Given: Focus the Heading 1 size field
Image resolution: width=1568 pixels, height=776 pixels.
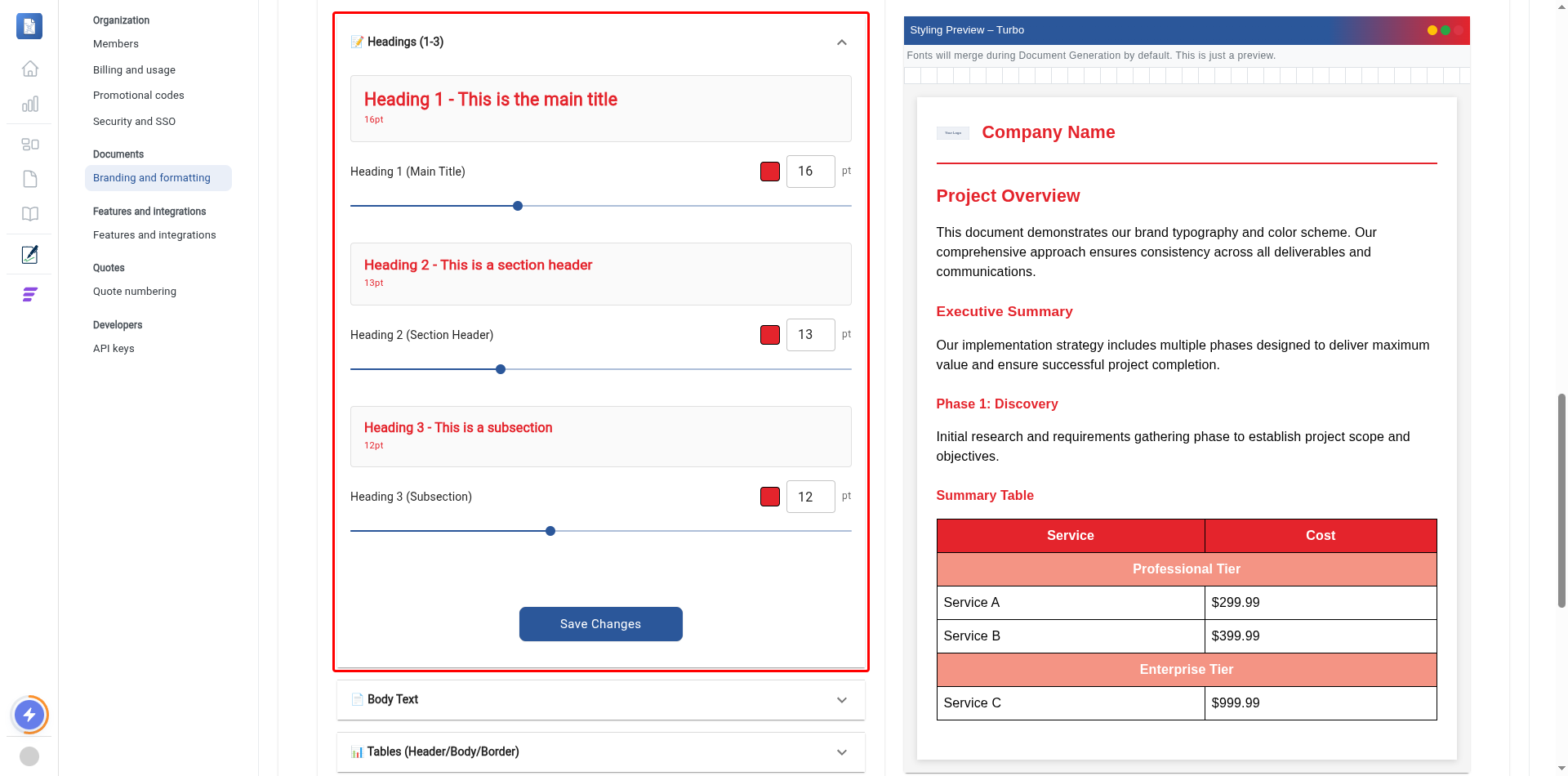Looking at the screenshot, I should (x=810, y=172).
